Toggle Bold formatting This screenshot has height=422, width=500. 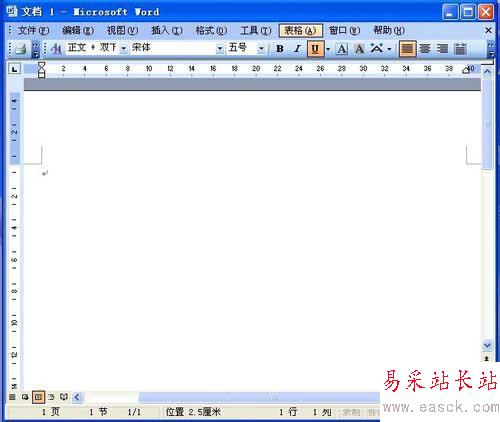click(280, 49)
